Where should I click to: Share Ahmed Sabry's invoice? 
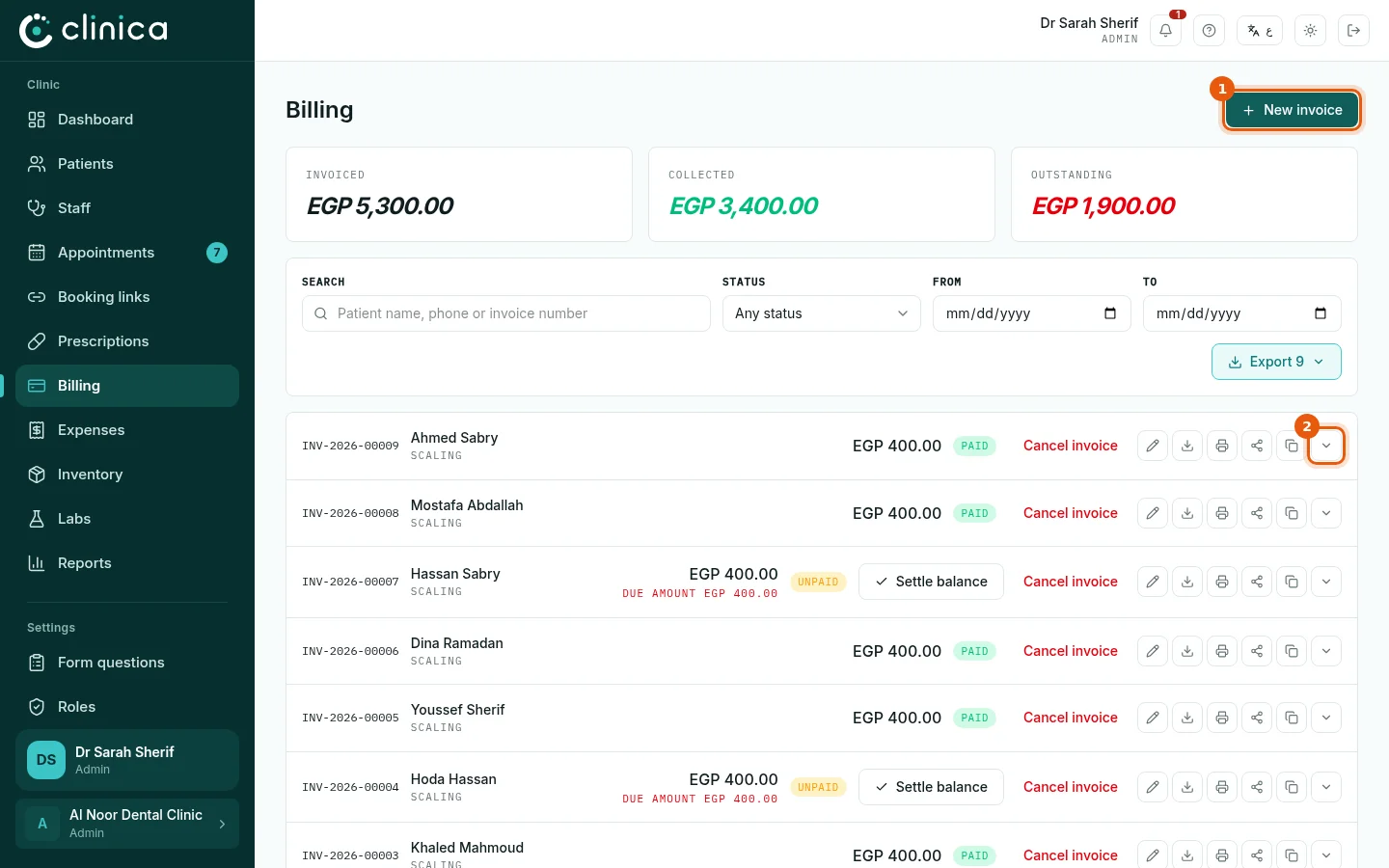pyautogui.click(x=1257, y=446)
